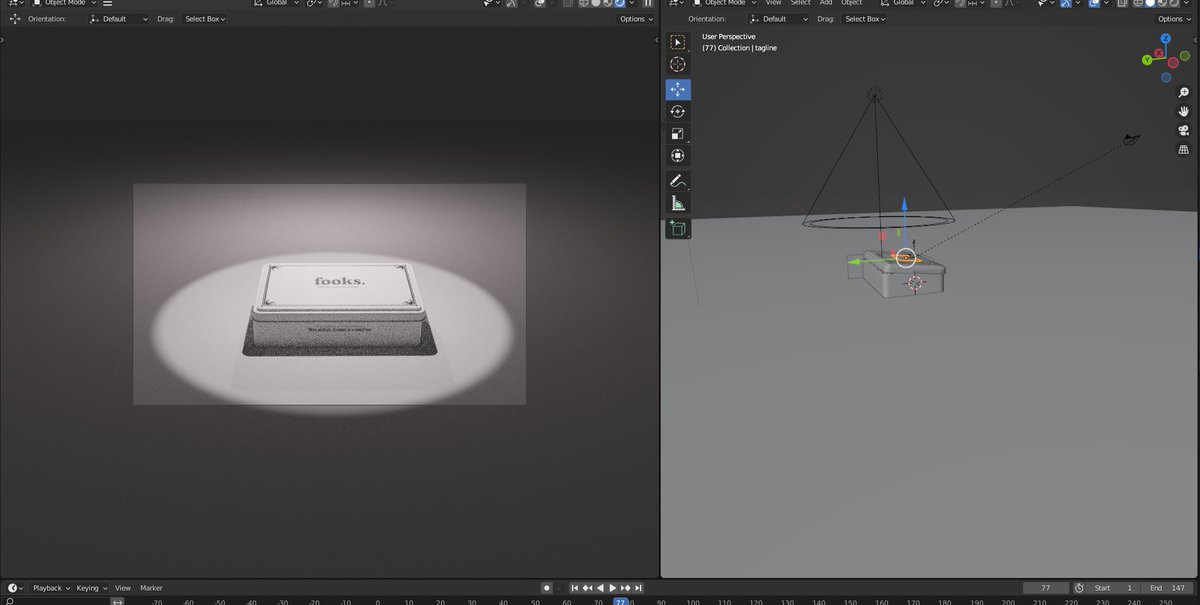
Task: Play the animation forward
Action: (x=612, y=588)
